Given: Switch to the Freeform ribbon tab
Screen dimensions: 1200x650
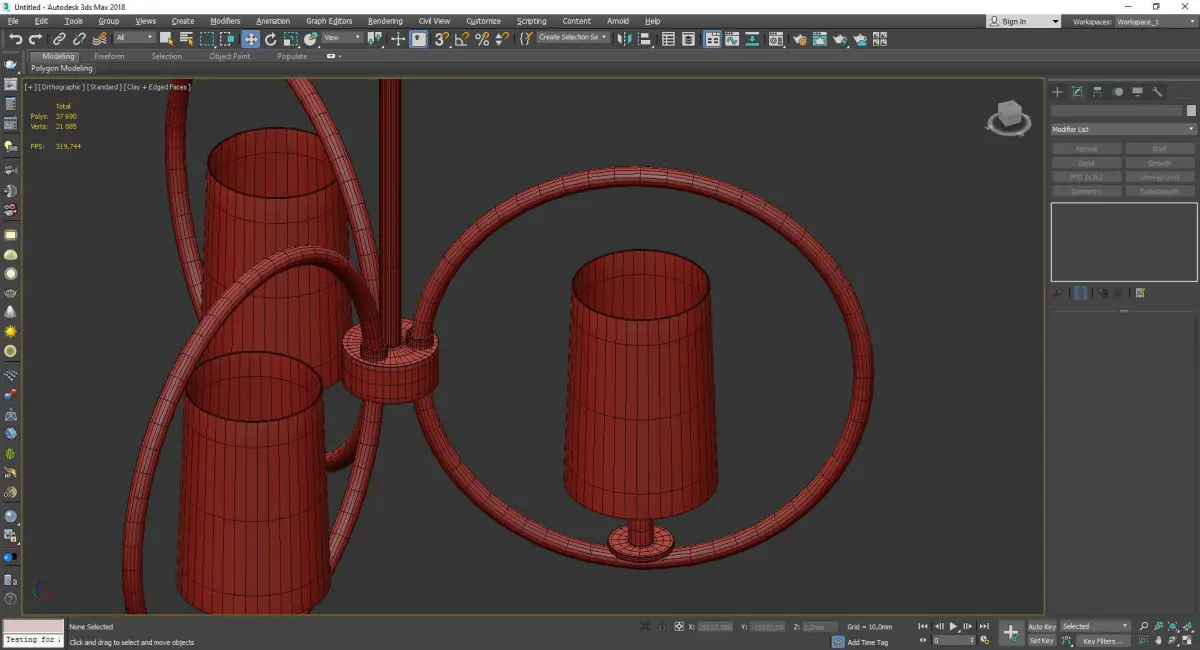Looking at the screenshot, I should click(x=109, y=56).
